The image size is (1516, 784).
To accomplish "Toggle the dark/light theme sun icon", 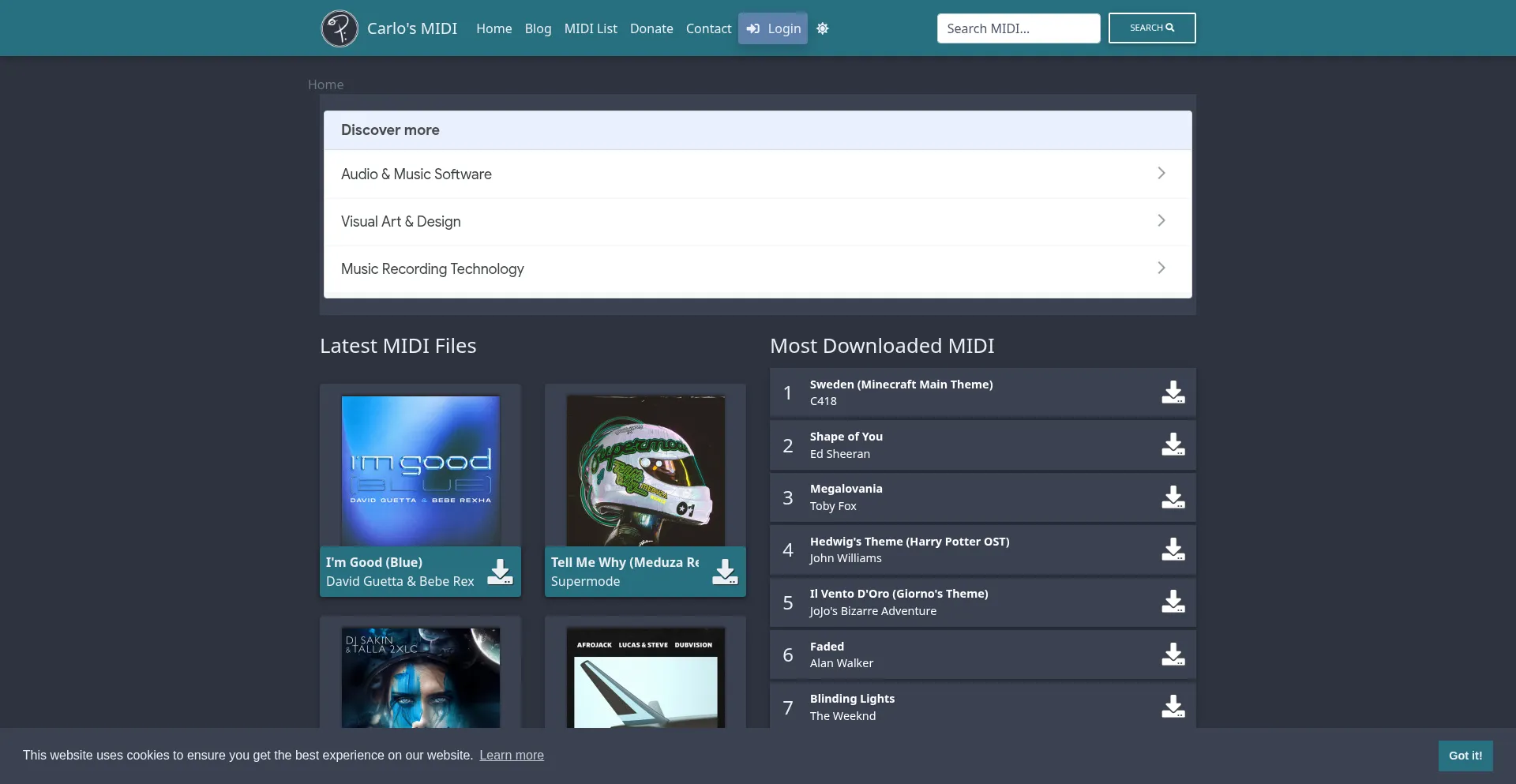I will click(823, 28).
